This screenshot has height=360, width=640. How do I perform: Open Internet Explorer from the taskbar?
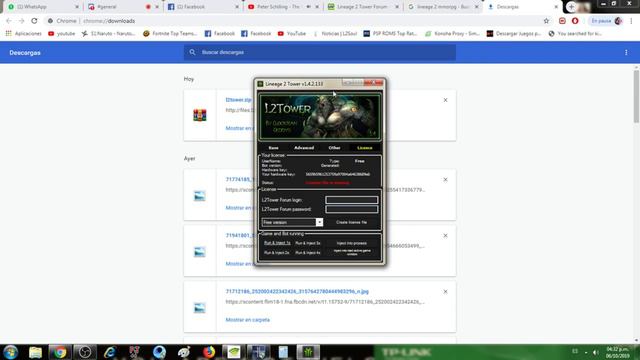(110, 352)
